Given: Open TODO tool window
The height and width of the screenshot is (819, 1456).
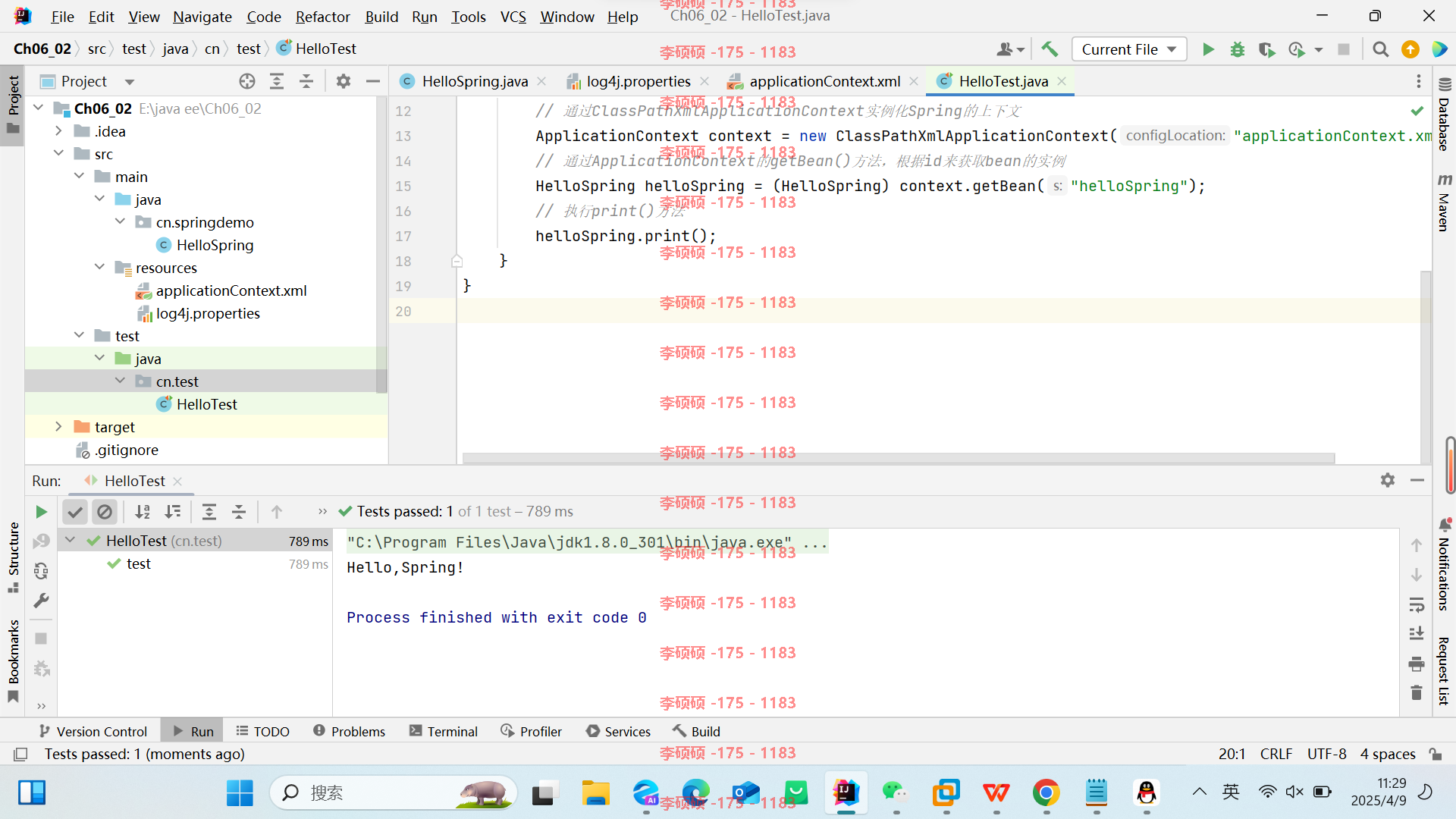Looking at the screenshot, I should (263, 731).
